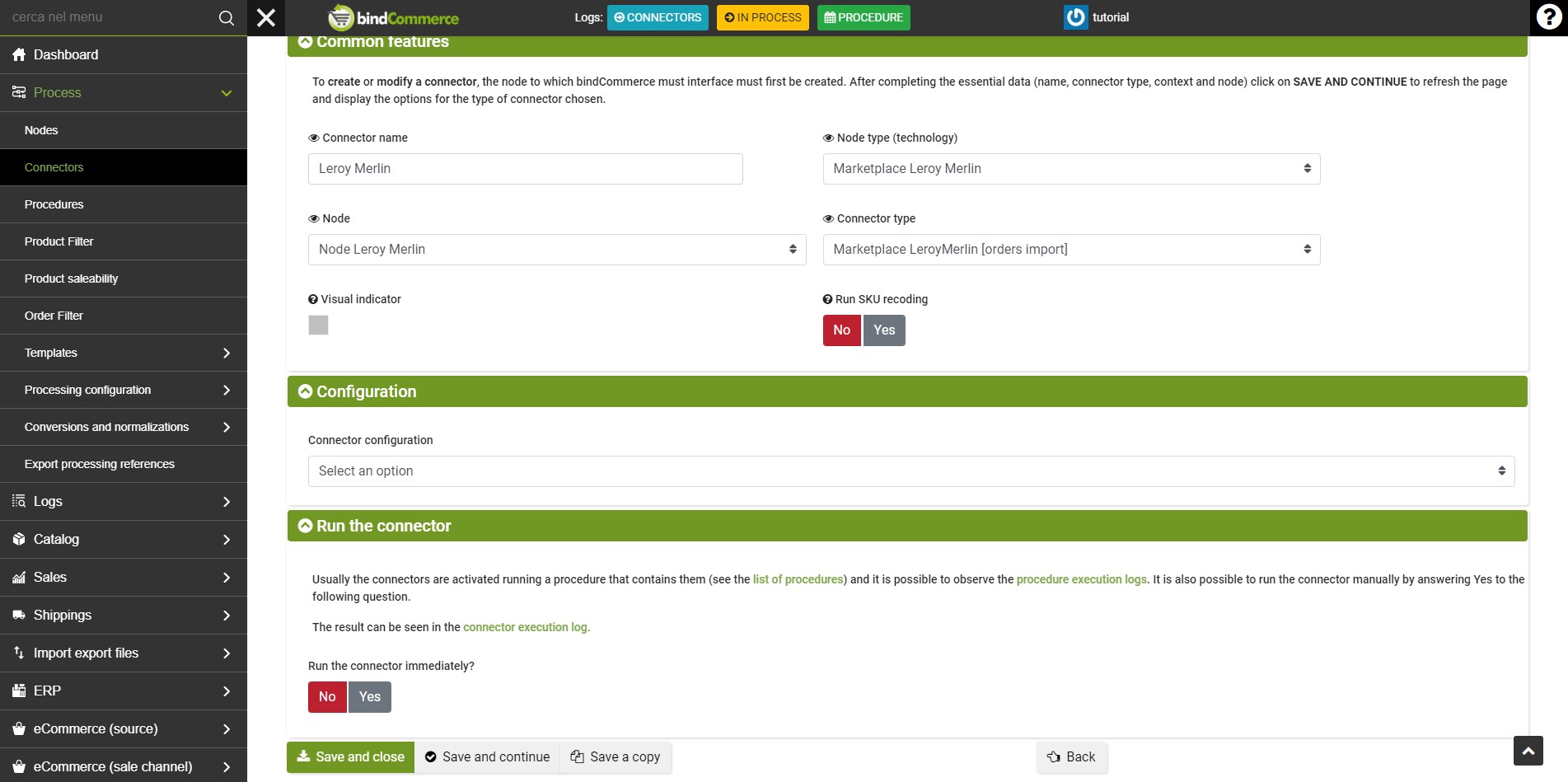Viewport: 1568px width, 782px height.
Task: Set Run SKU recoding to No
Action: (x=841, y=330)
